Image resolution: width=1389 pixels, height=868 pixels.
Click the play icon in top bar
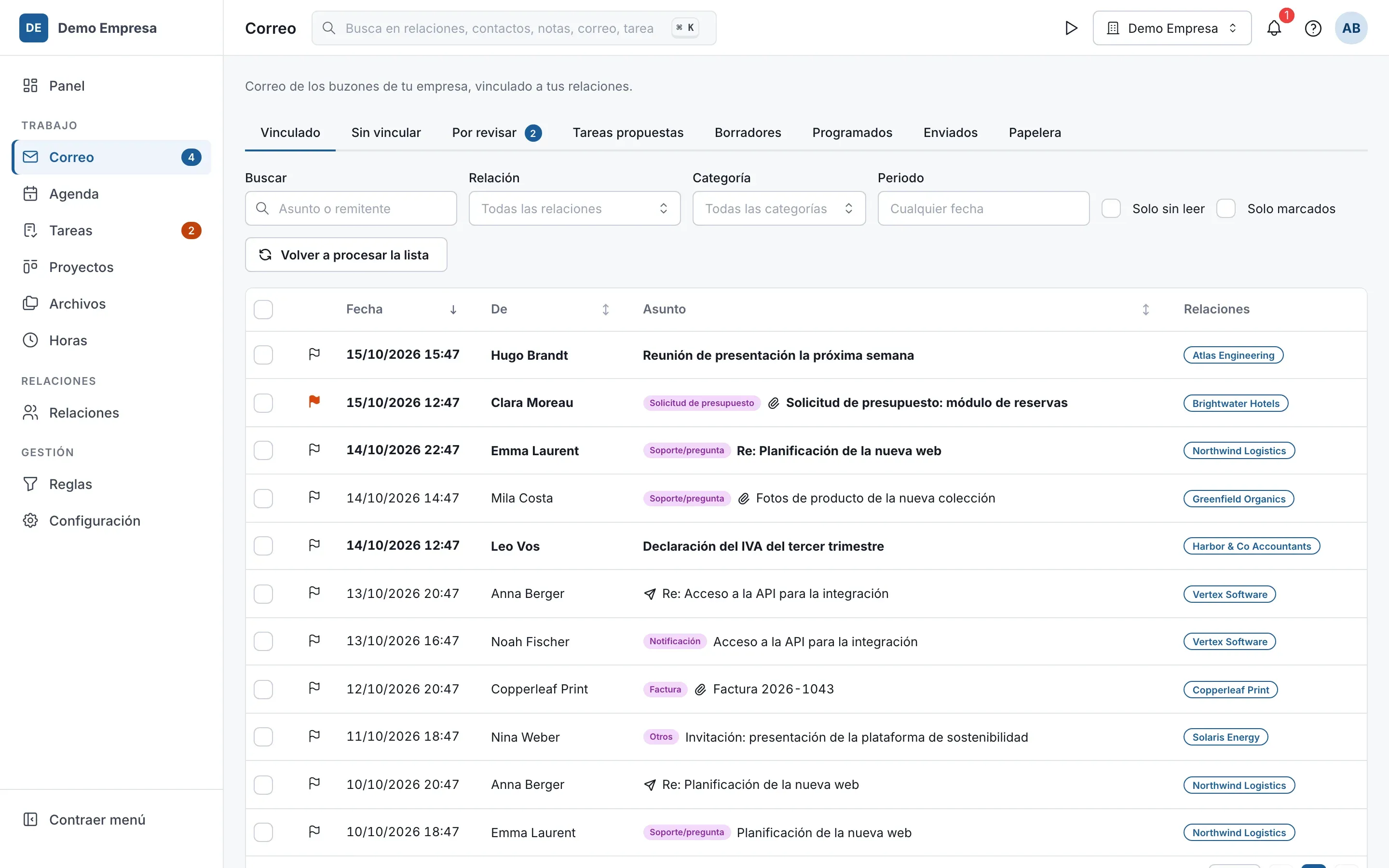click(x=1071, y=28)
